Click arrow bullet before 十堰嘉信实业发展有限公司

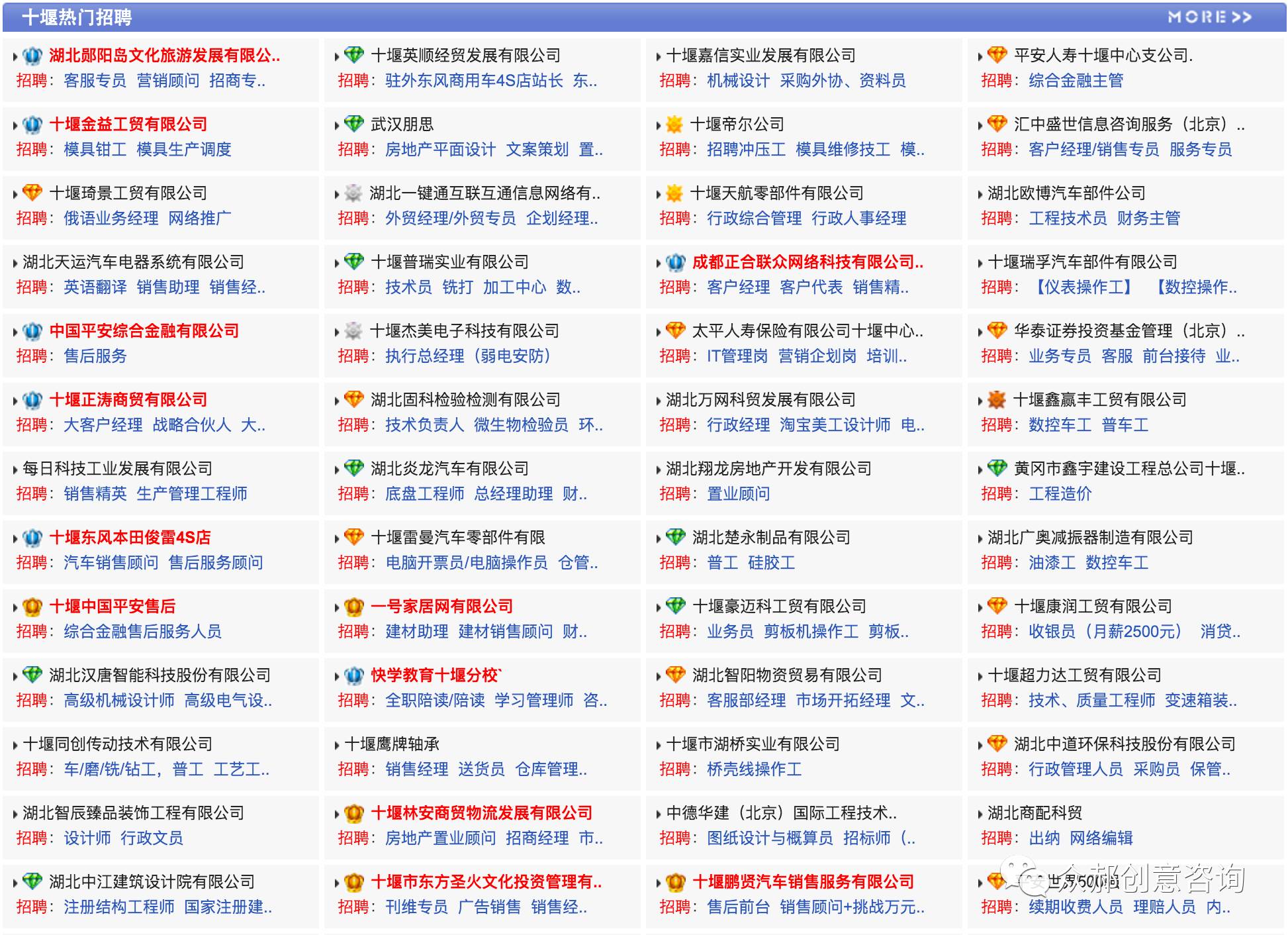tap(659, 57)
